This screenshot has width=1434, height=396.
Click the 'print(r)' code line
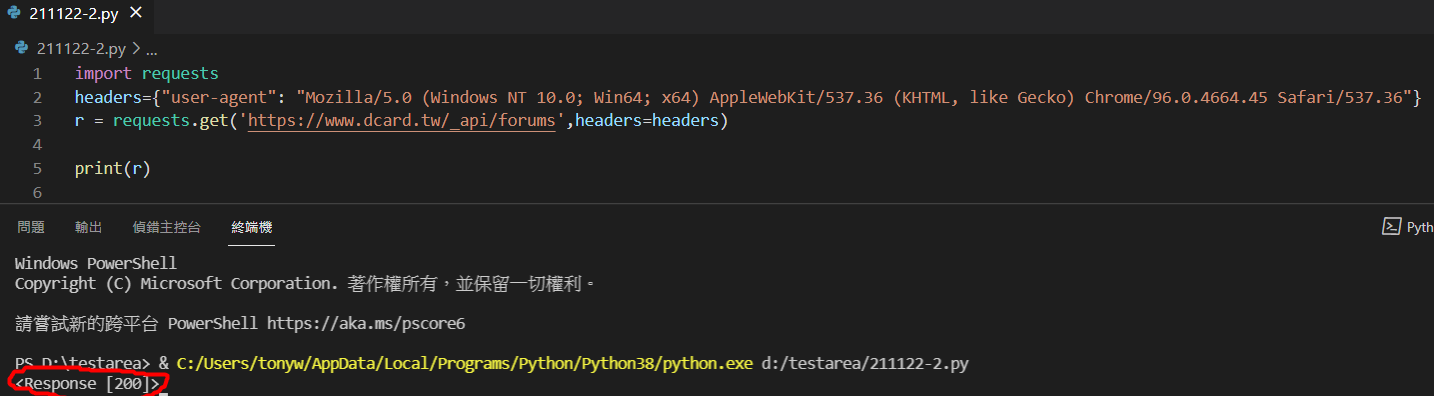pos(112,168)
